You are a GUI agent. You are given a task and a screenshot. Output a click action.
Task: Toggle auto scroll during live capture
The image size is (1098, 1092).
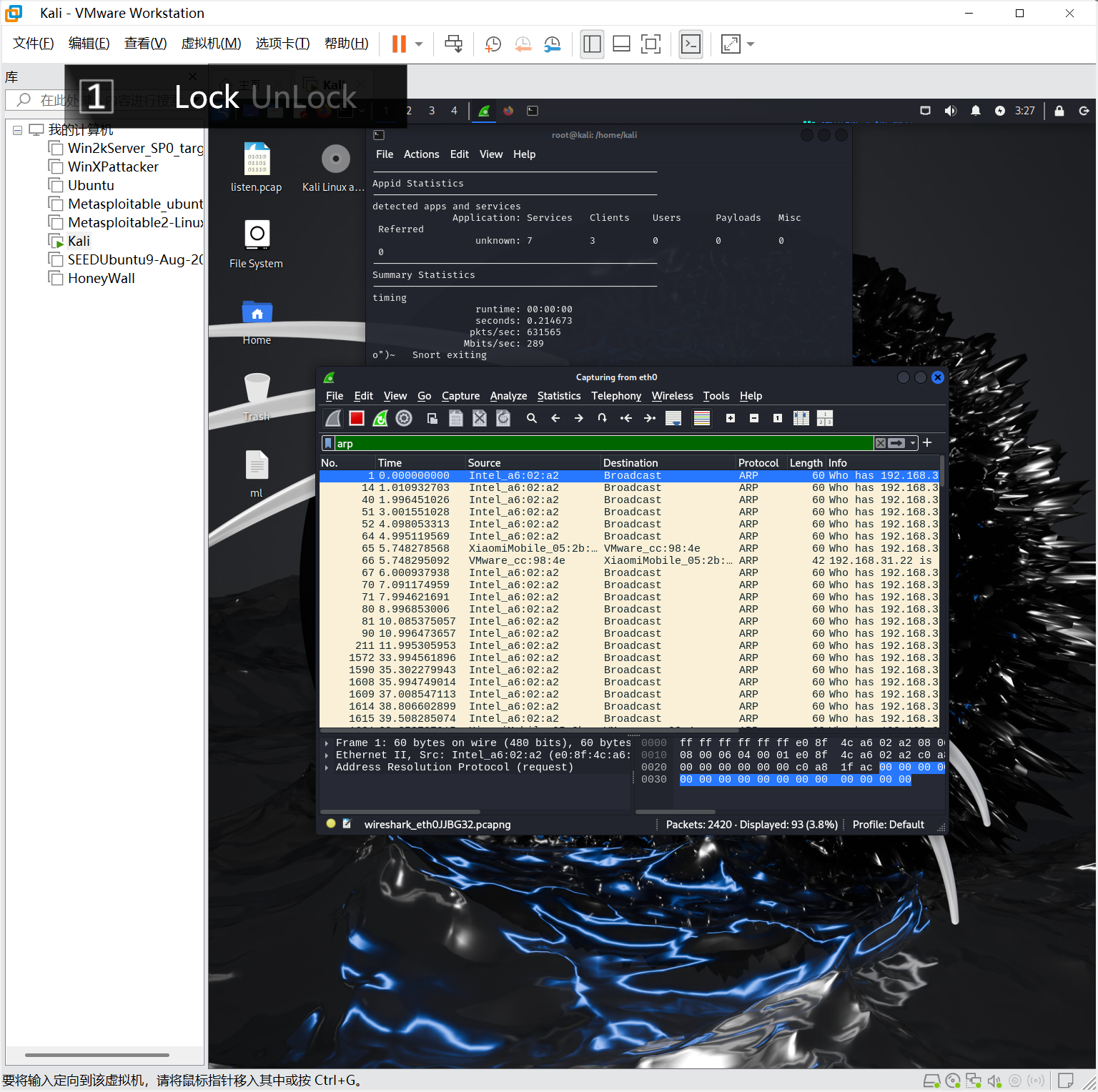click(673, 418)
